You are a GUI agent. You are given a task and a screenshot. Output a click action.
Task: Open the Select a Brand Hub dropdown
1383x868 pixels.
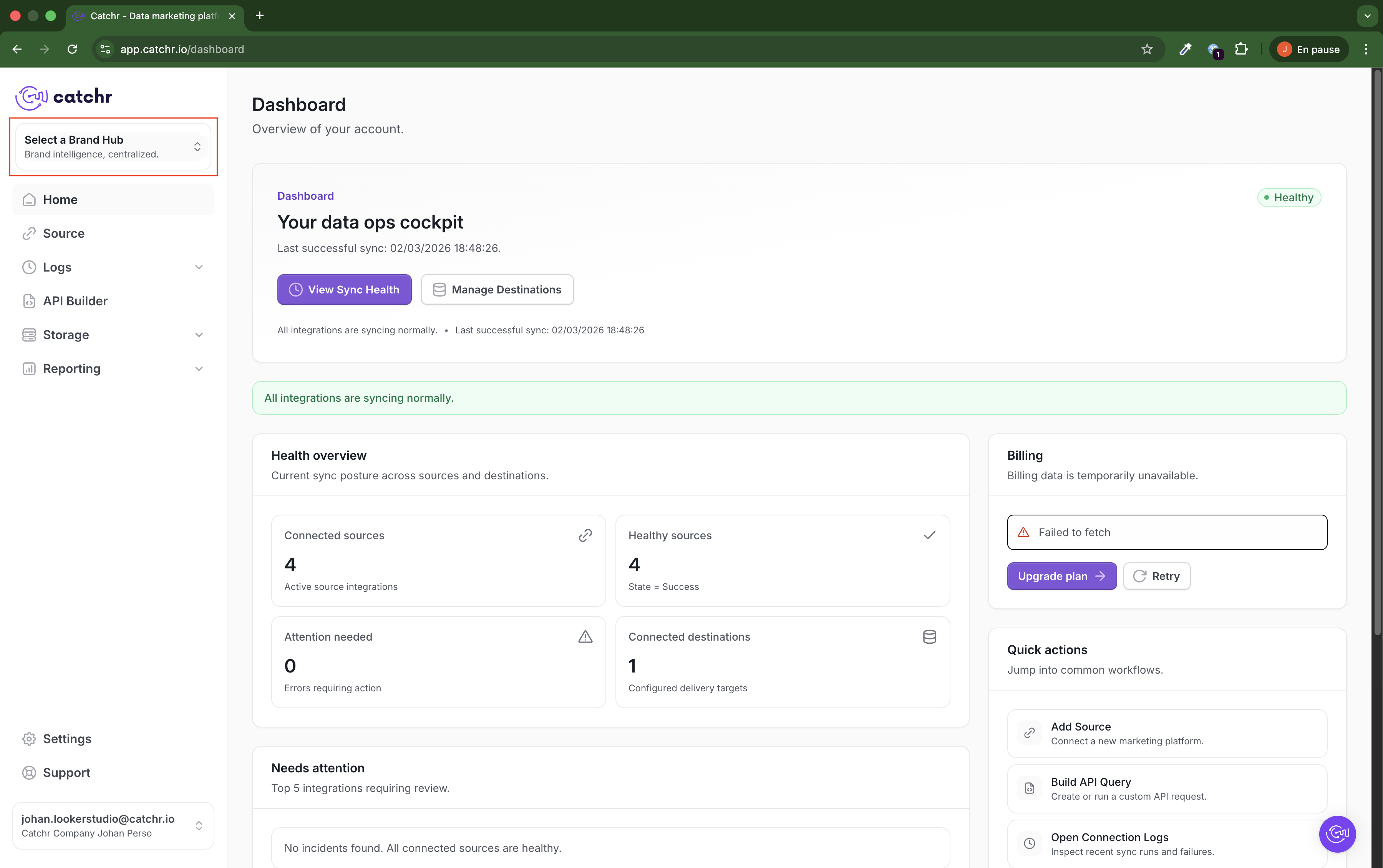[x=113, y=146]
